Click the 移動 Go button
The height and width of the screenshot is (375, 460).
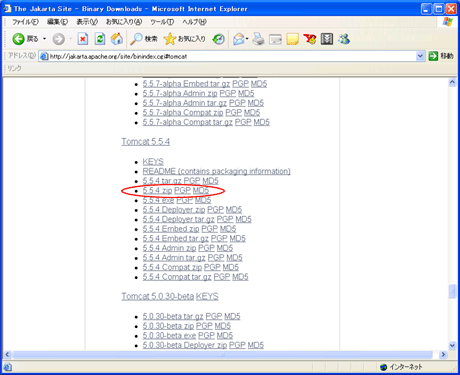[441, 56]
